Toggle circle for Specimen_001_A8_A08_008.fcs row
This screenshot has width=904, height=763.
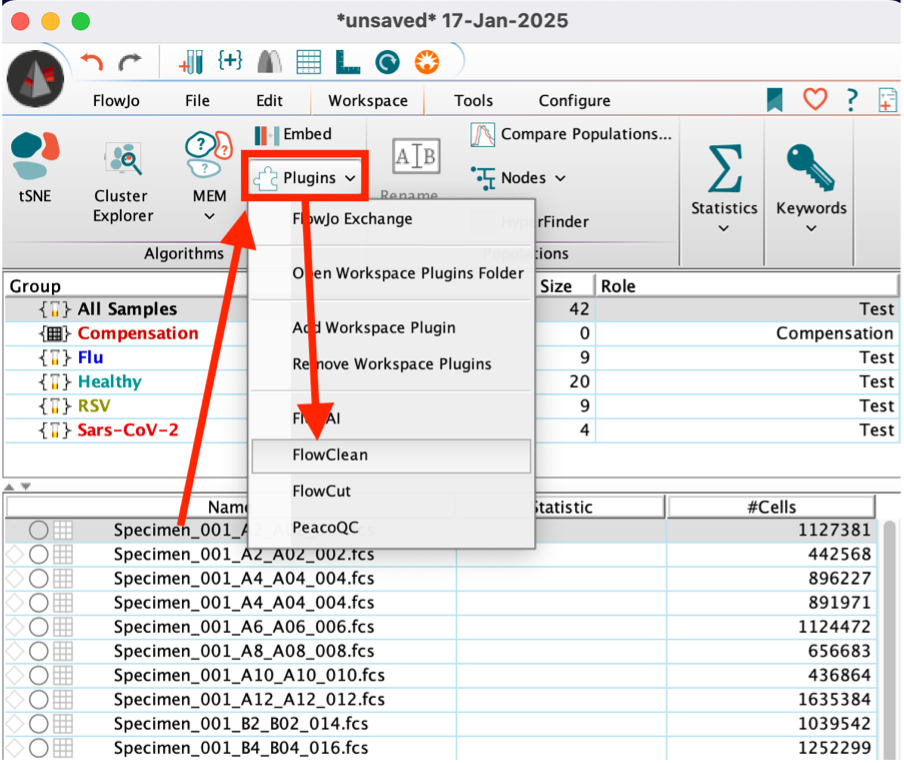coord(39,651)
